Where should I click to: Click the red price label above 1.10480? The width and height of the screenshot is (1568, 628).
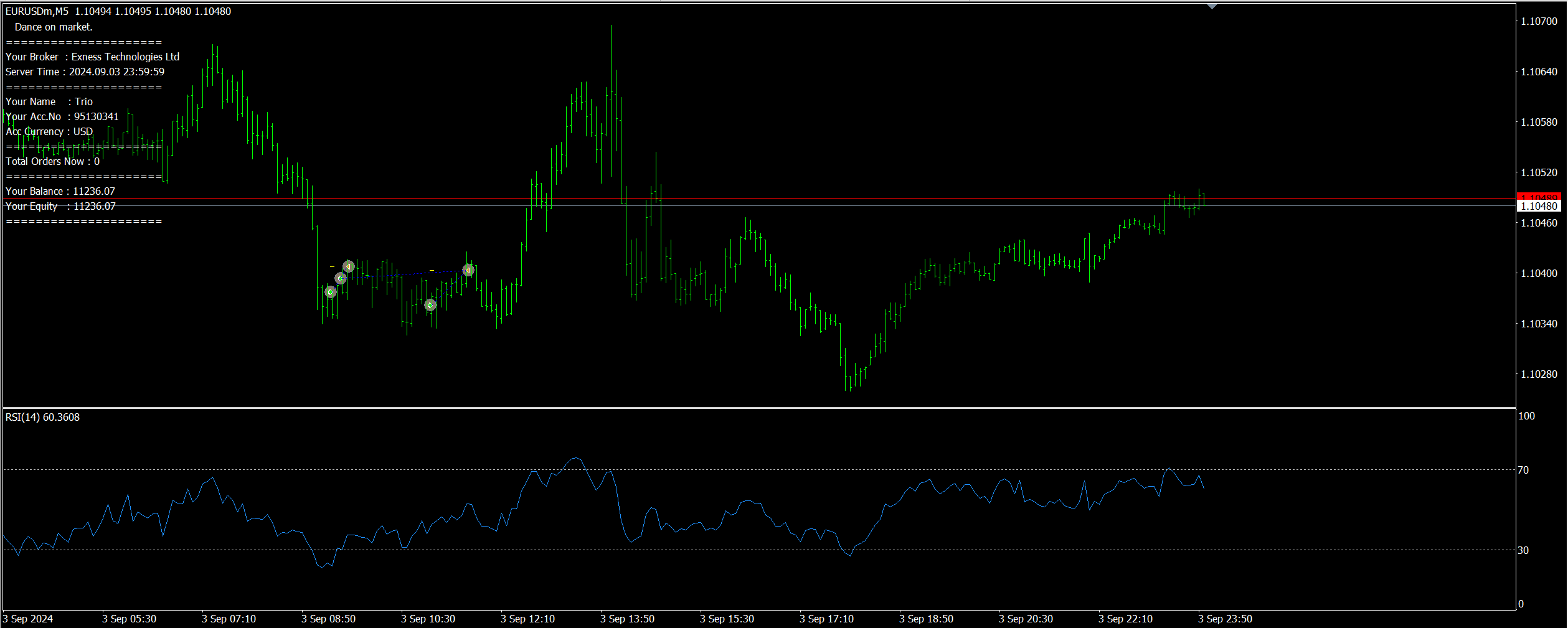pos(1539,197)
